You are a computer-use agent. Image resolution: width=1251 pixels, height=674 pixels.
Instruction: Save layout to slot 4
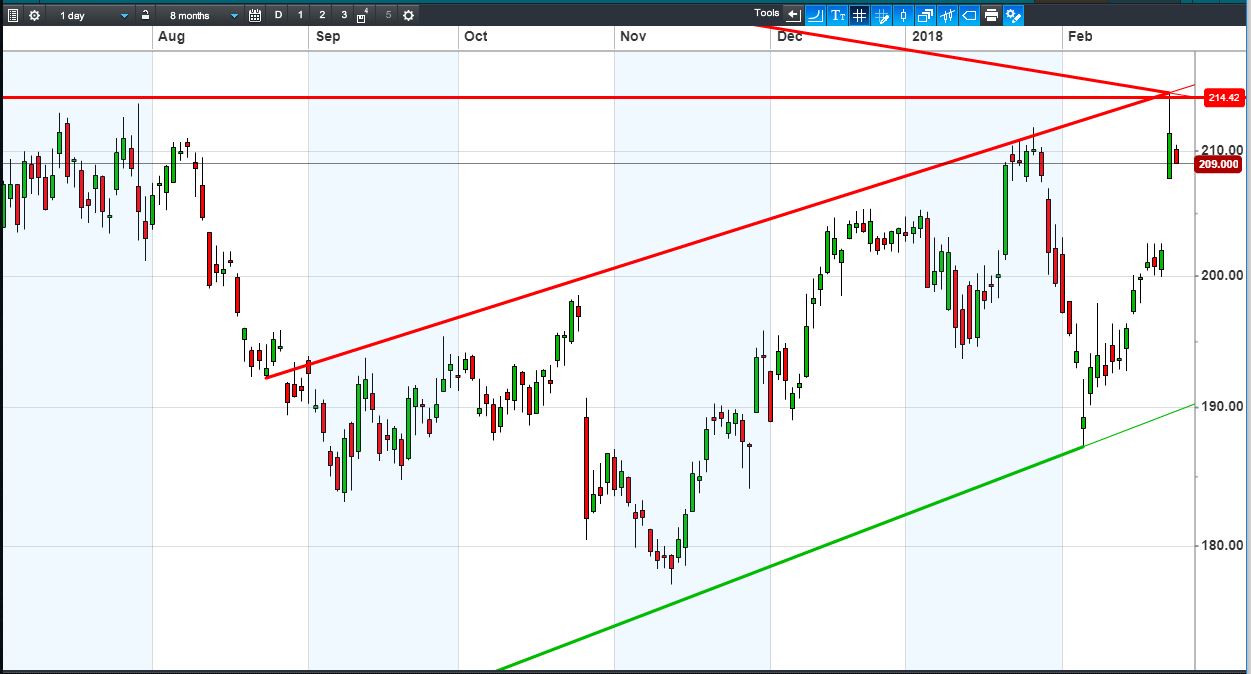click(x=363, y=15)
